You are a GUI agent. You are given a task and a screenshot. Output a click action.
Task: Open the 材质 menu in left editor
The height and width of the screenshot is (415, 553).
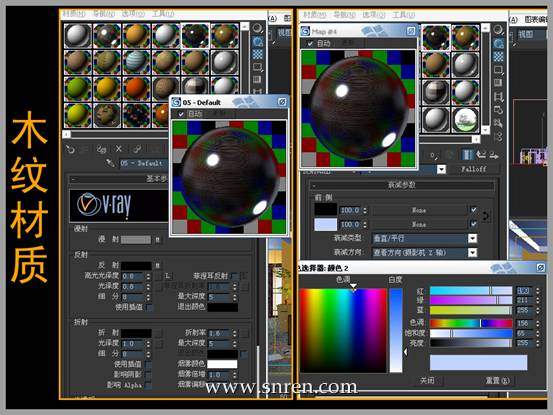[74, 13]
